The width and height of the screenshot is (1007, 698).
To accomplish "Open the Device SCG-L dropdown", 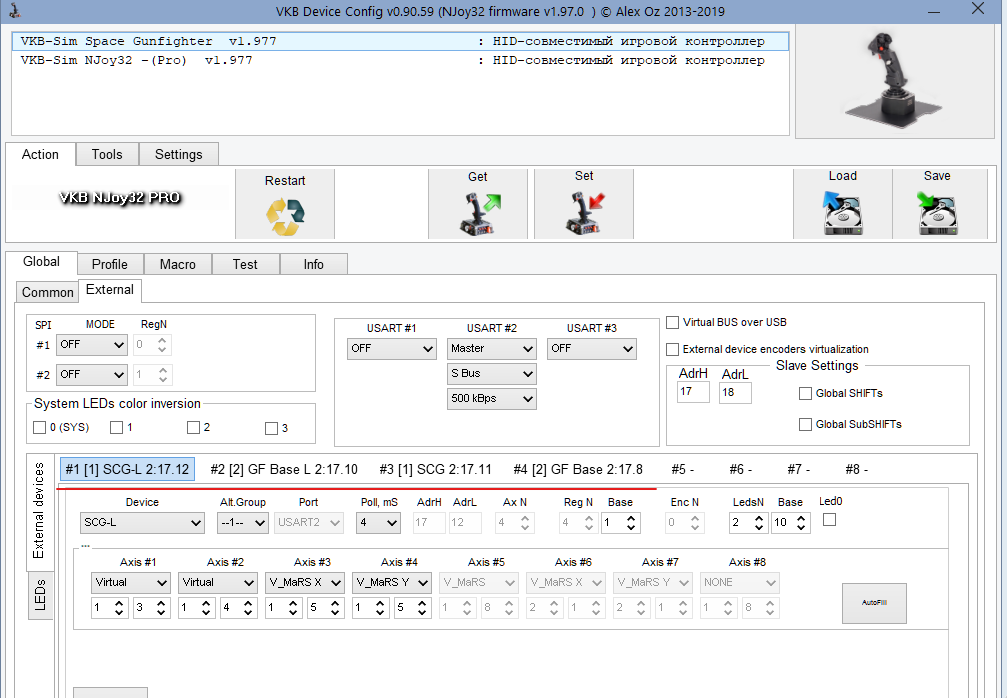I will click(142, 523).
